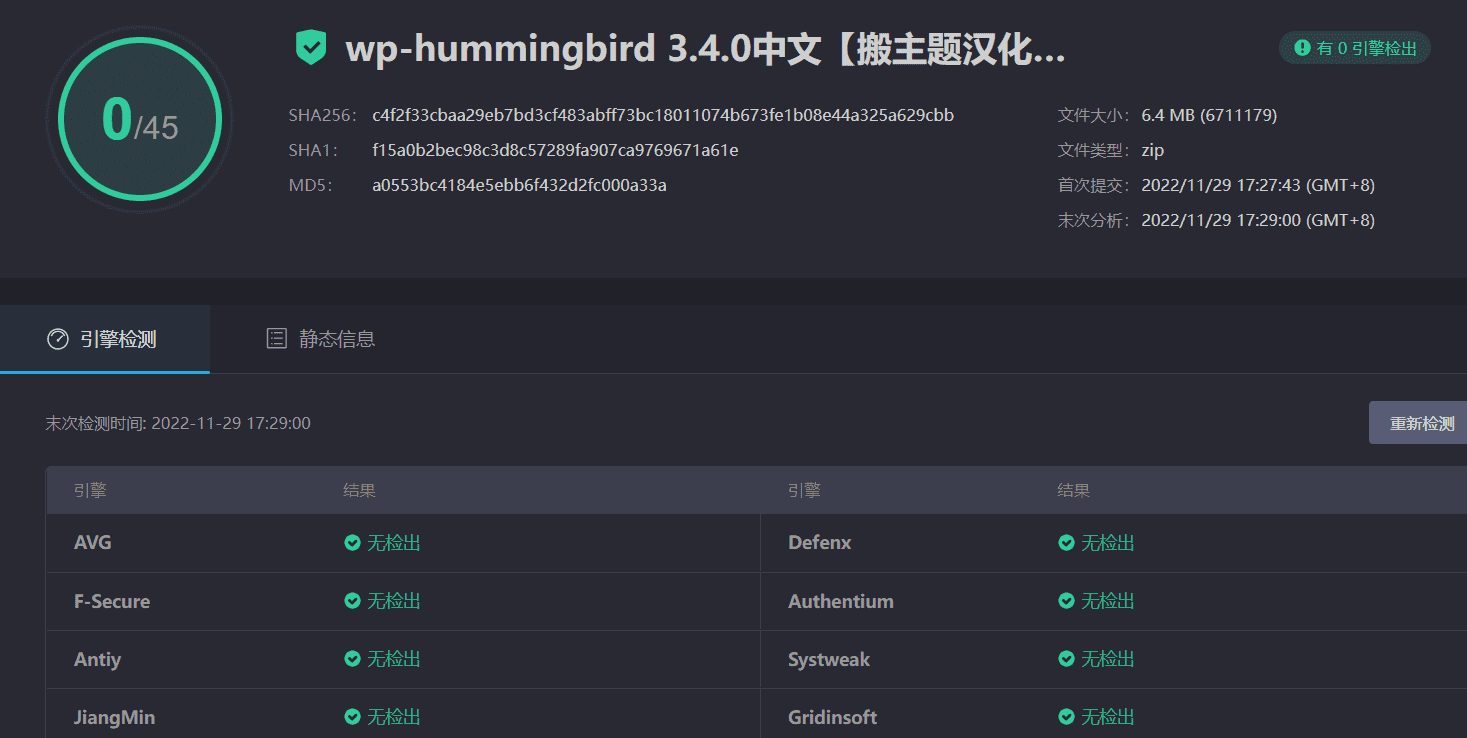The image size is (1467, 738).
Task: Click the right 引擎 column header
Action: coord(804,491)
